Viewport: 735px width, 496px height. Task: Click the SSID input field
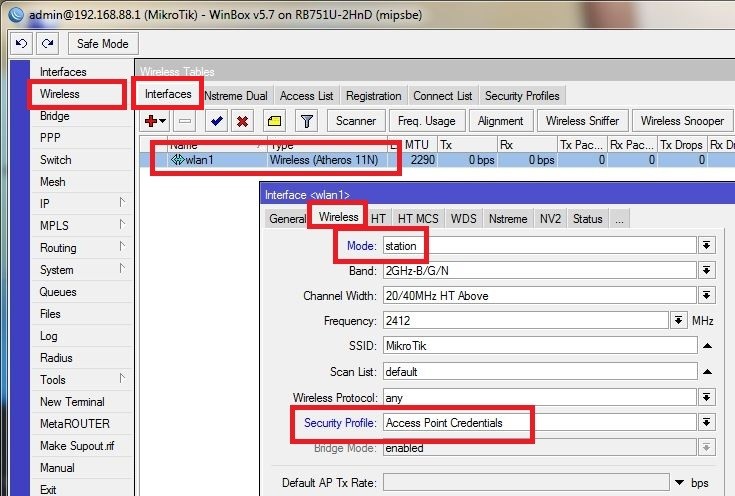pos(540,346)
